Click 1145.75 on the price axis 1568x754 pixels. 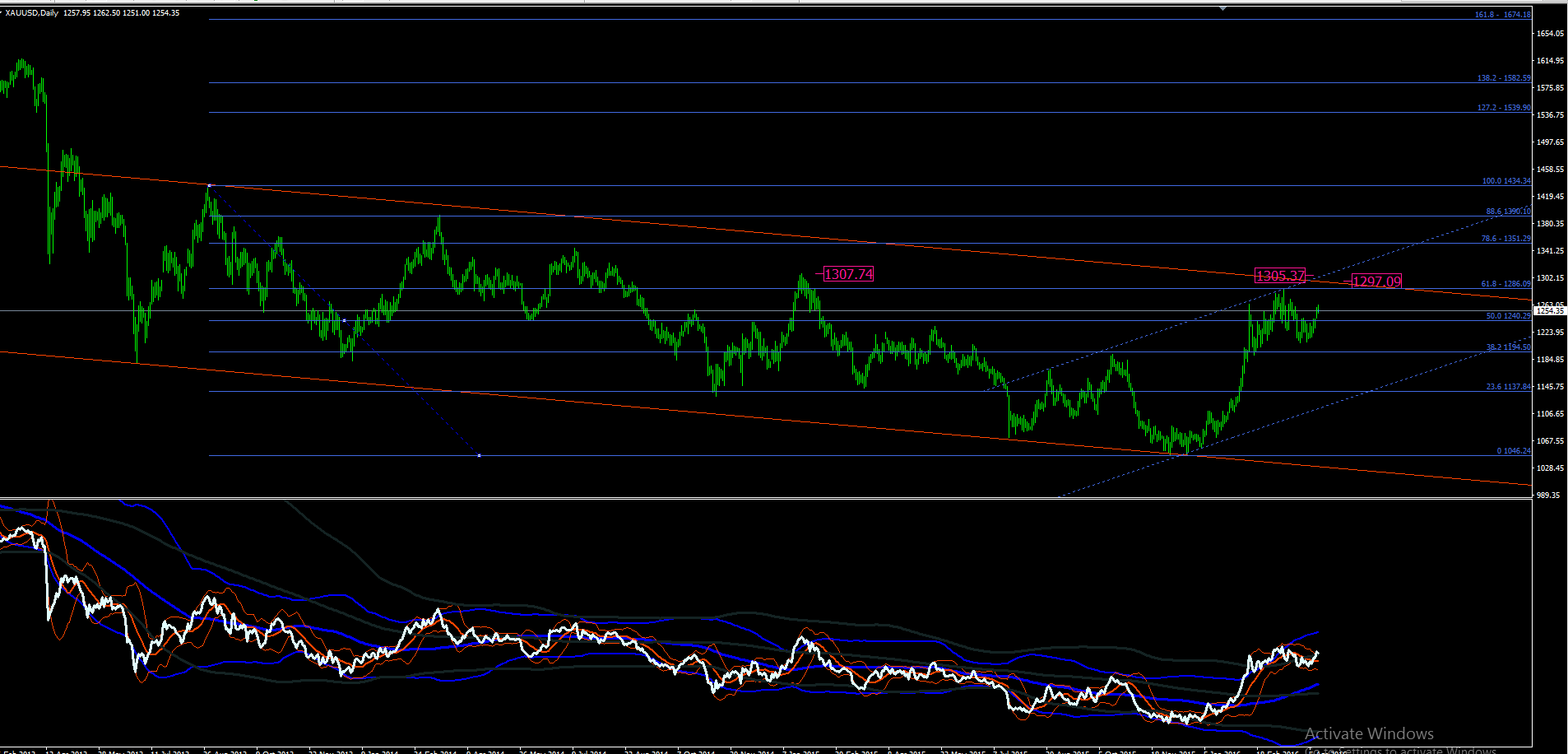pyautogui.click(x=1550, y=387)
